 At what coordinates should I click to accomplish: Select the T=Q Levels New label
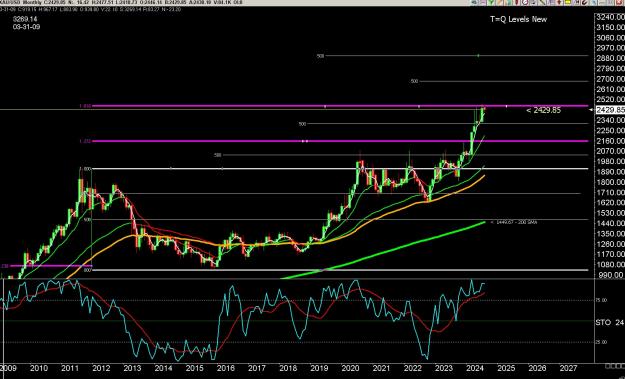point(518,19)
